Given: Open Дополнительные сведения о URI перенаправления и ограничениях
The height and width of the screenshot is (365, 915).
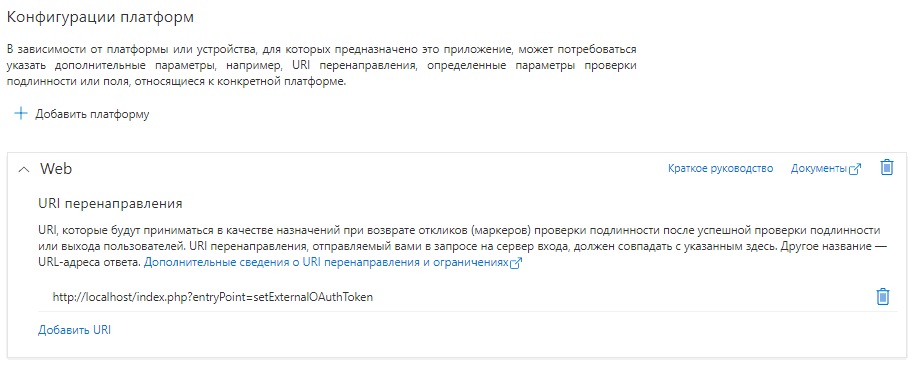Looking at the screenshot, I should 326,263.
